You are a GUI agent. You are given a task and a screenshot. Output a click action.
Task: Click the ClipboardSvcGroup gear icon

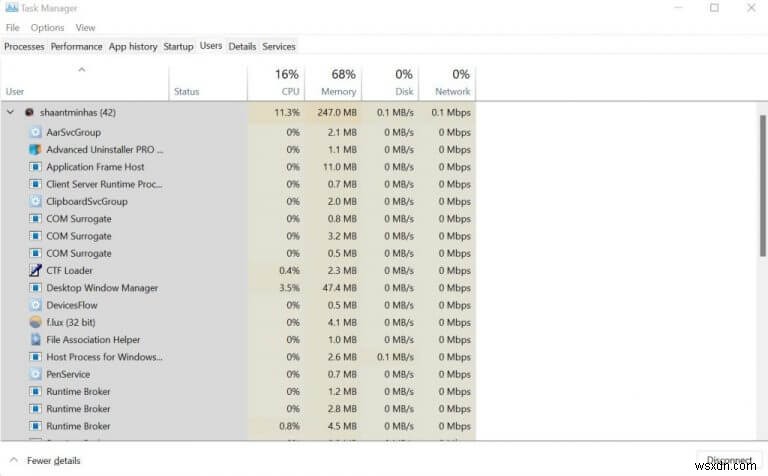tap(35, 201)
